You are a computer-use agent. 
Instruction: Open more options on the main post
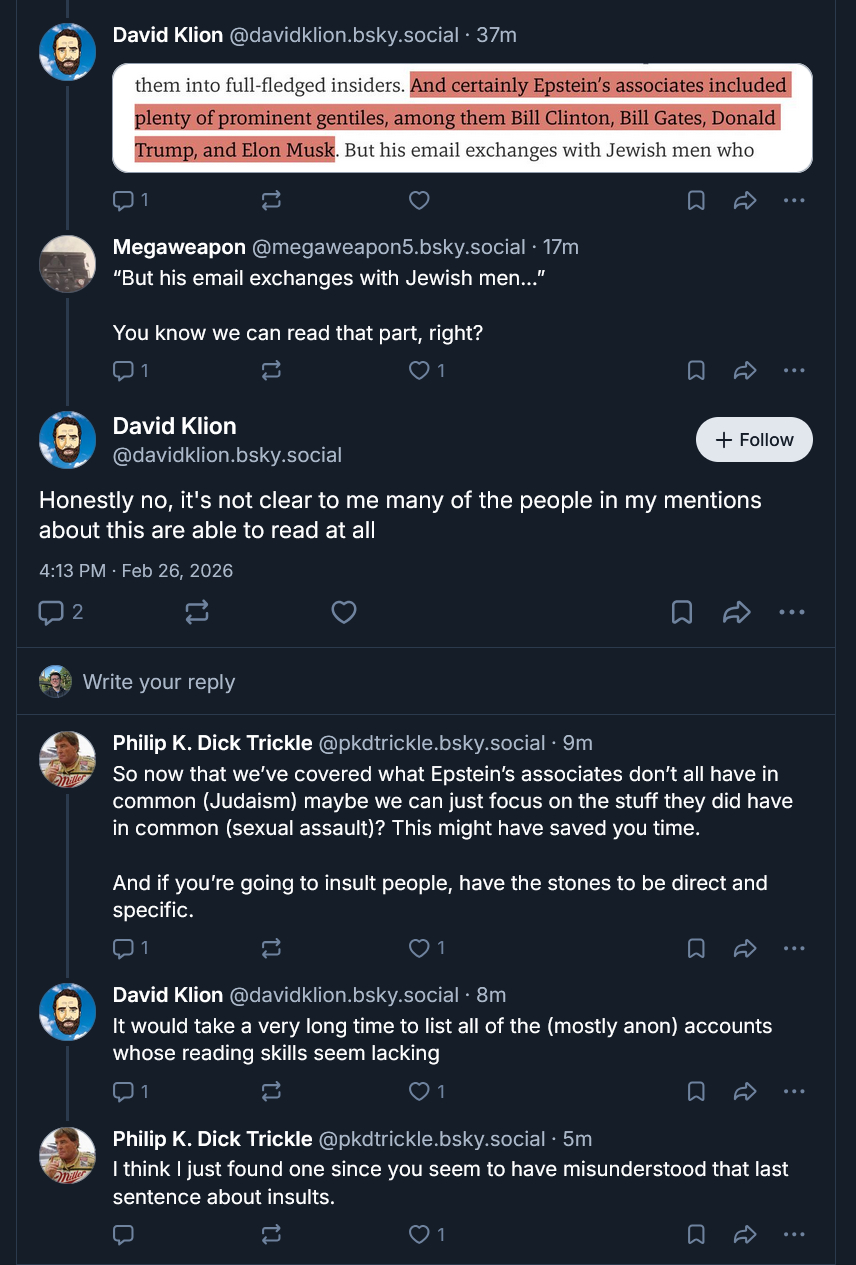[x=791, y=612]
